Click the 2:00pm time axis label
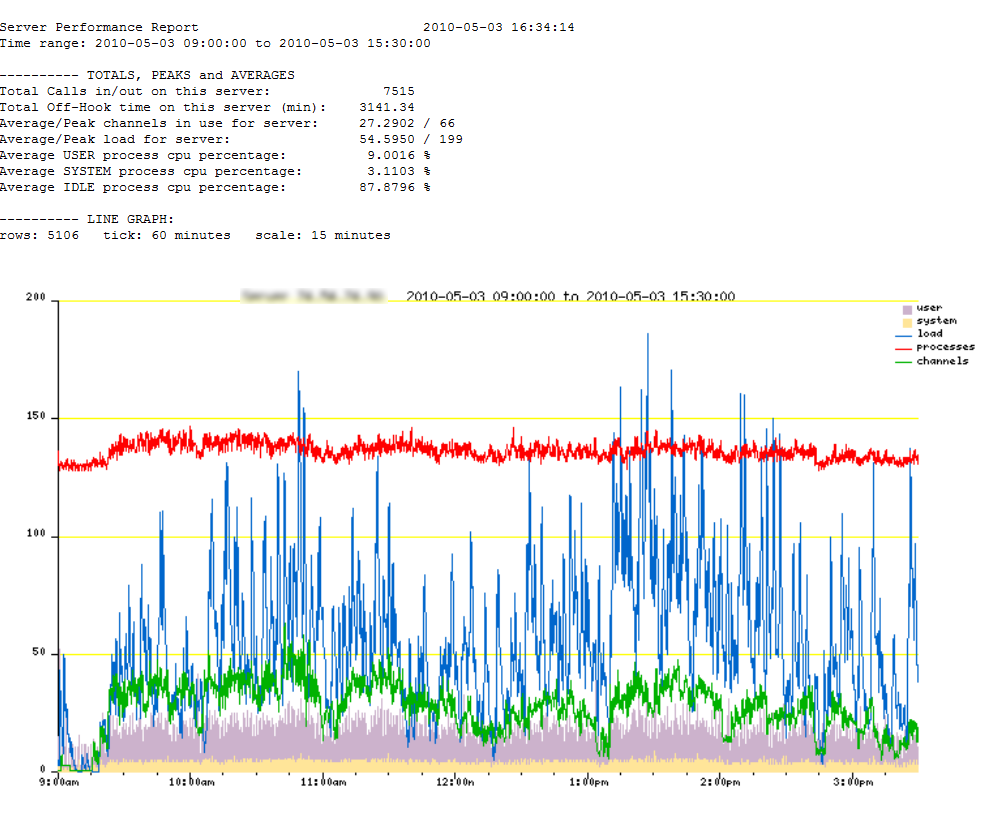 pyautogui.click(x=719, y=782)
